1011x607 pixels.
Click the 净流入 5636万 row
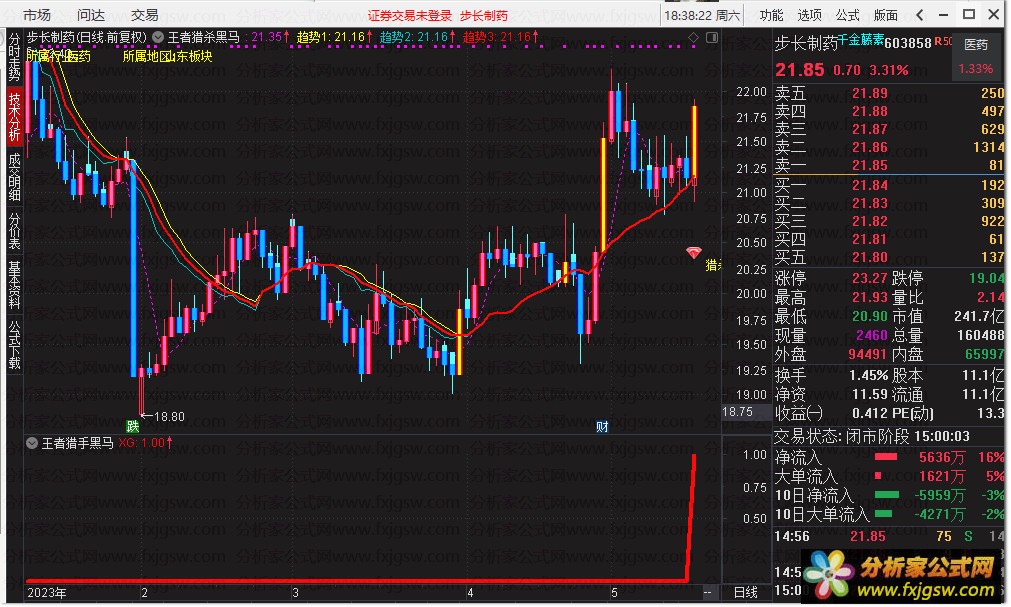pos(889,458)
